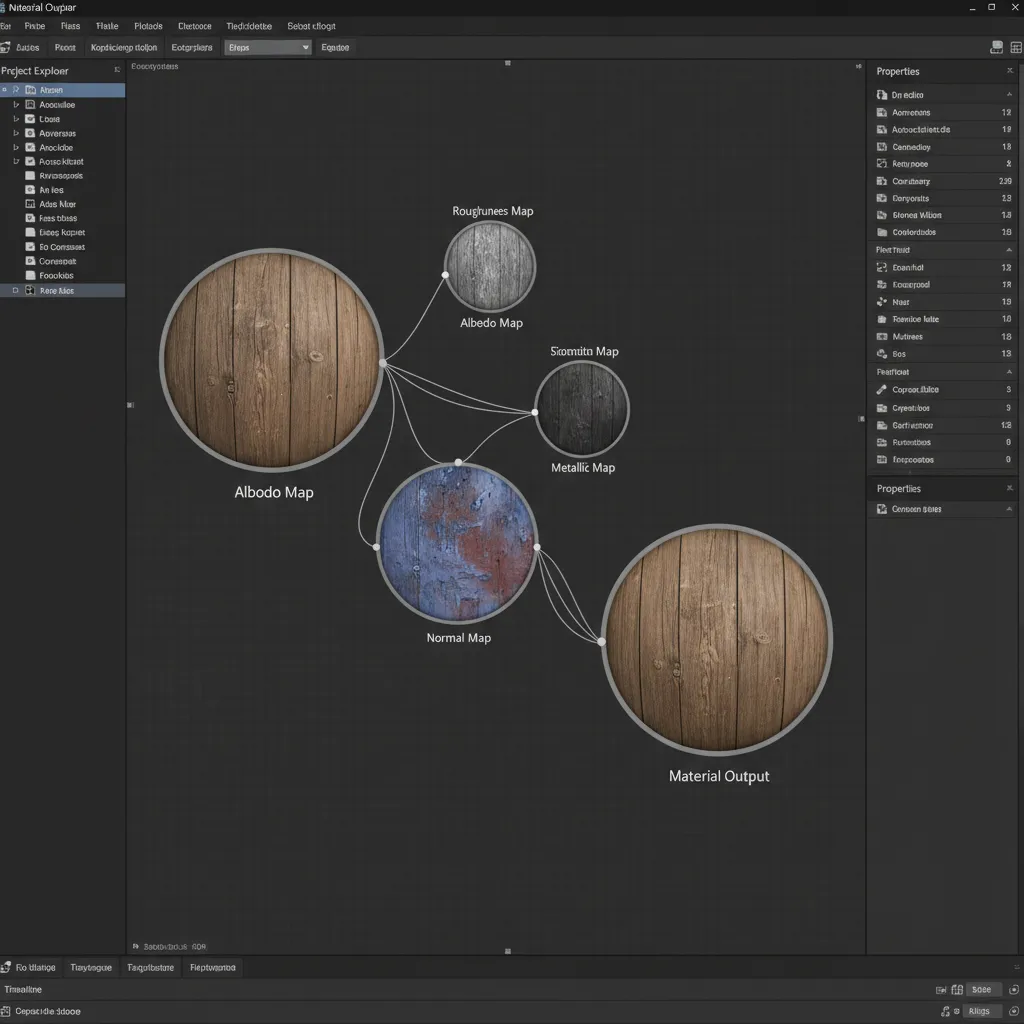Image resolution: width=1024 pixels, height=1024 pixels.
Task: Toggle checkbox icon of Loaia item
Action: pos(30,119)
